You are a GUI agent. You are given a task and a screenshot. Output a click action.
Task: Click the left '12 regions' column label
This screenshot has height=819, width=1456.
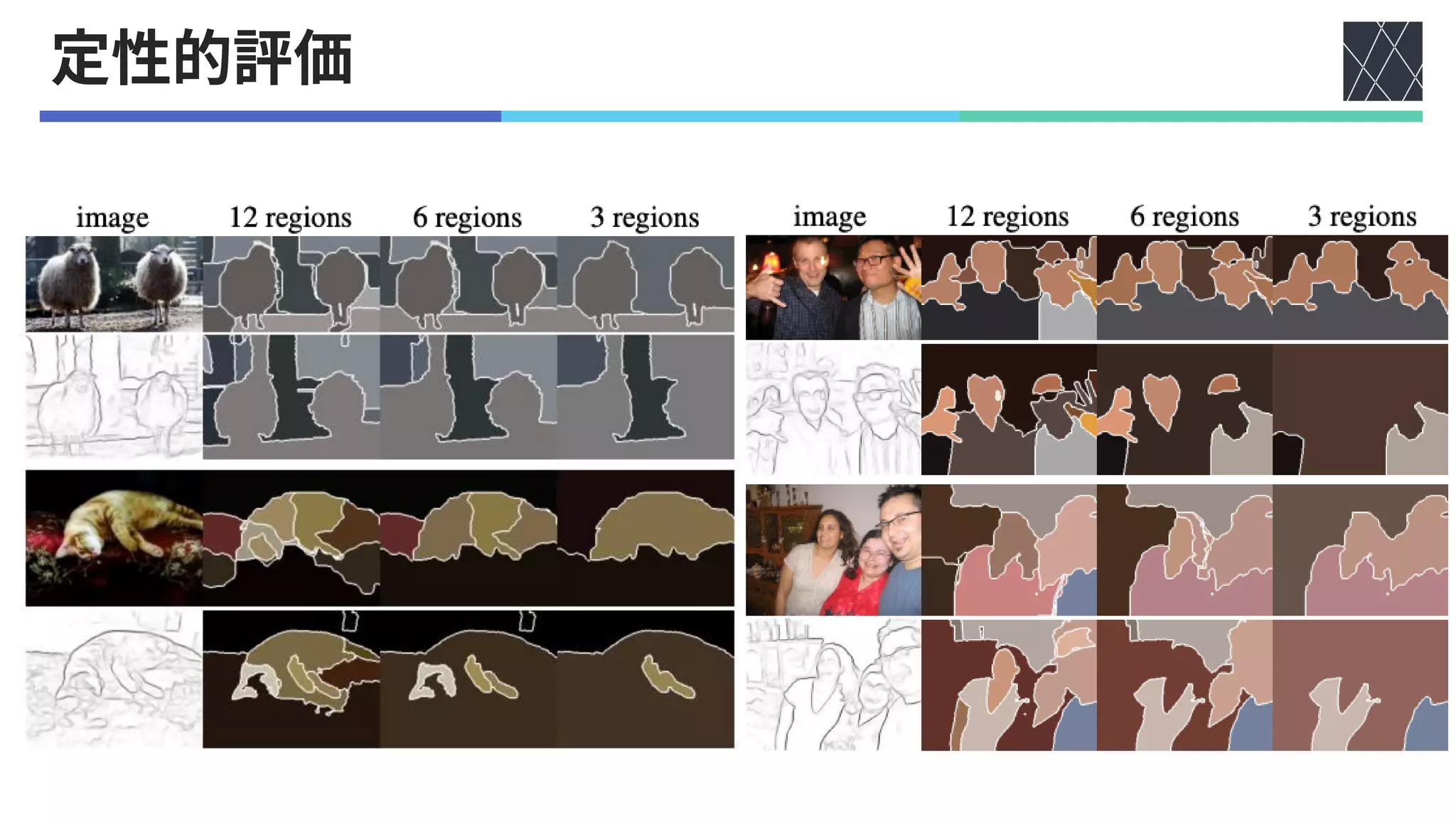290,218
